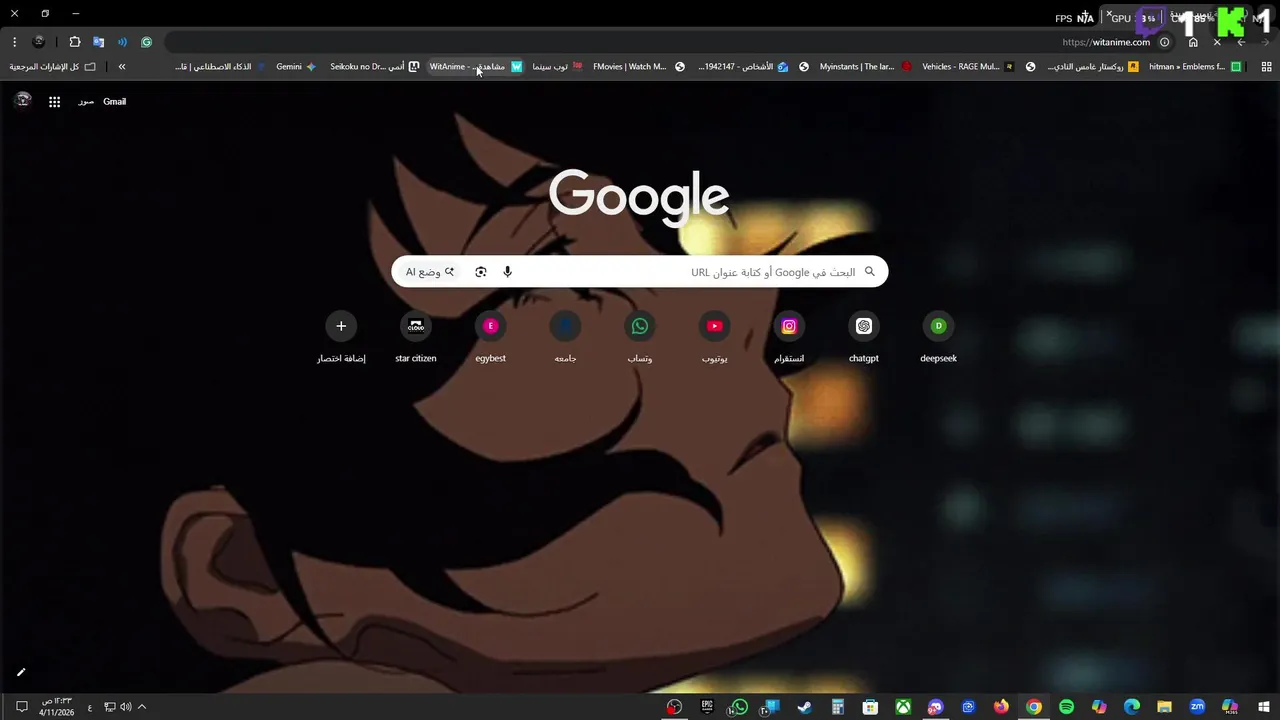Open the tab groups grid icon in bookmarks bar
This screenshot has height=720, width=1280.
(1267, 67)
